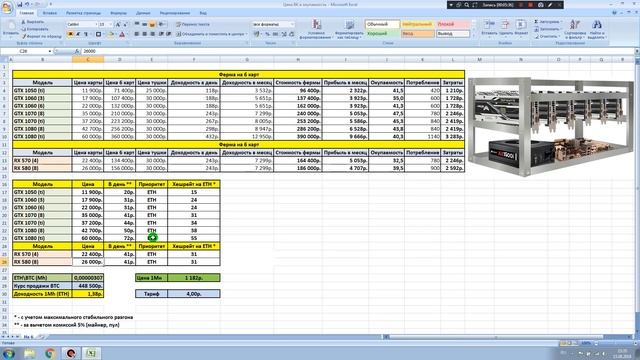Screen dimensions: 640x360
Task: Click the Format Painter (Формат по образцу) button
Action: coord(41,36)
